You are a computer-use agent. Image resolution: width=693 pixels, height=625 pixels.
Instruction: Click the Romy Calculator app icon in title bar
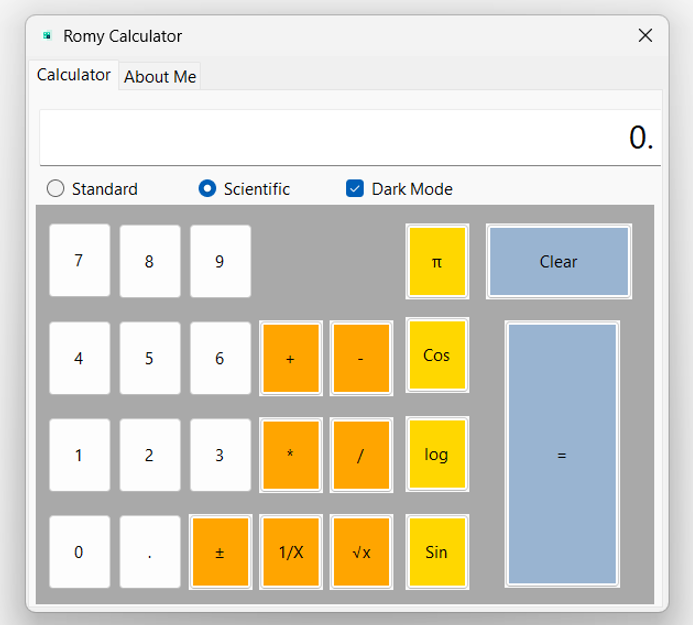click(x=47, y=36)
